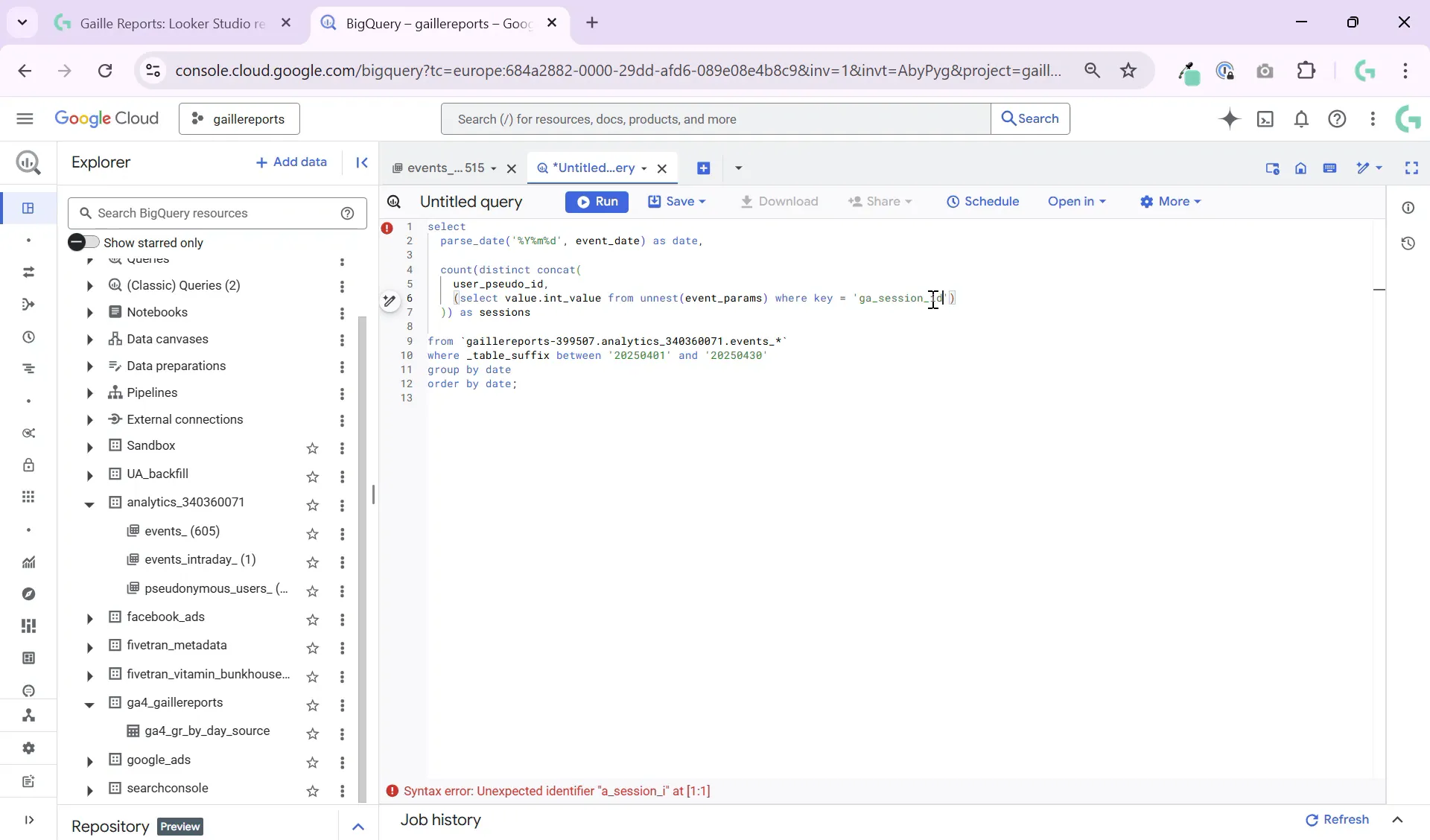Open the gaillereports project selector
This screenshot has width=1430, height=840.
[x=239, y=119]
